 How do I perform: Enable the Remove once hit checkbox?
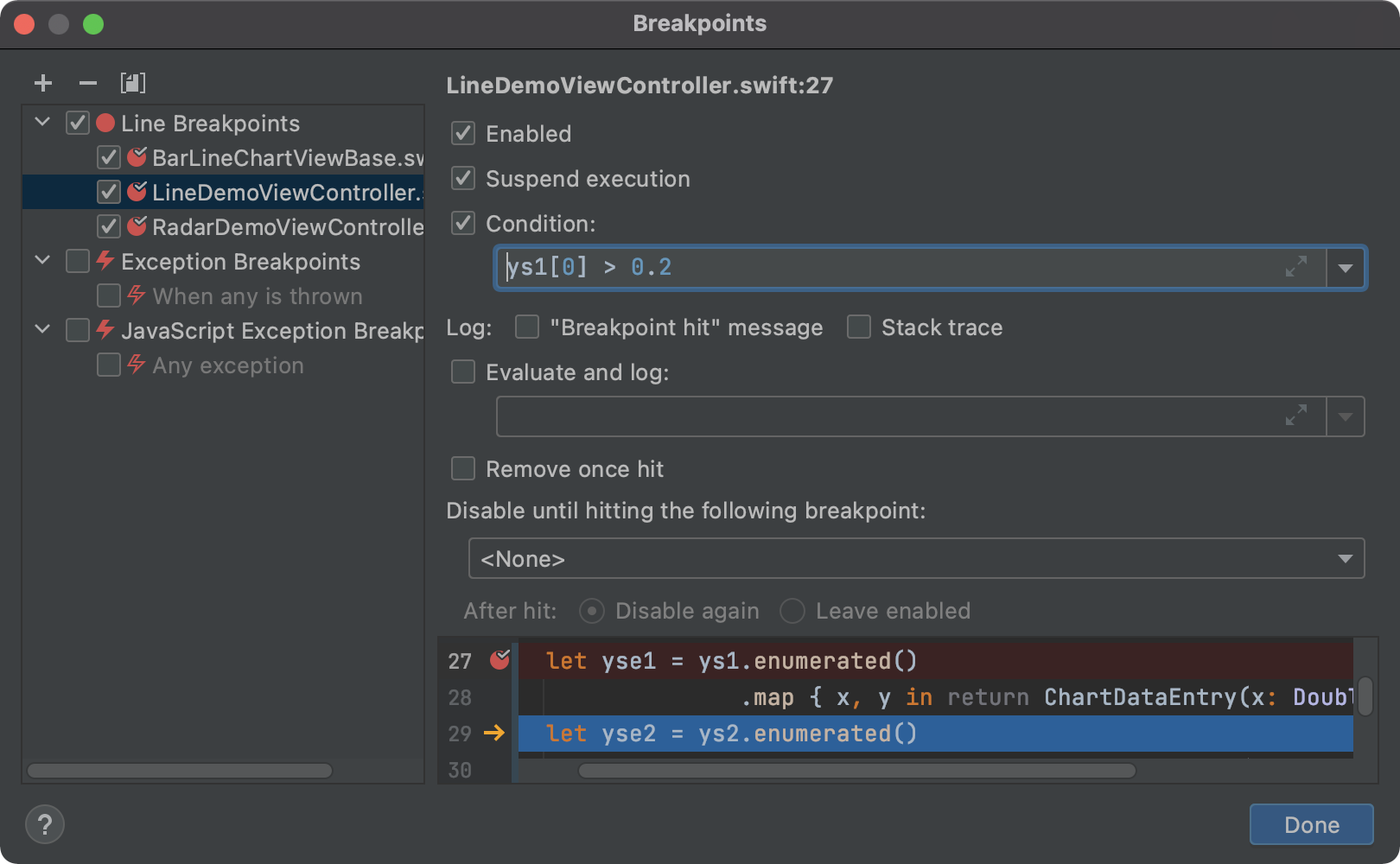coord(464,469)
